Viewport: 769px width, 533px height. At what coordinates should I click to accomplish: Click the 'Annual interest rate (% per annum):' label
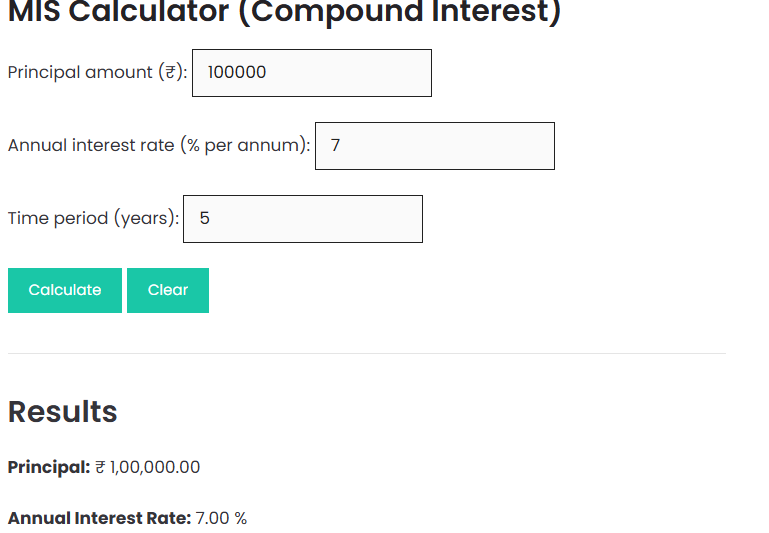(x=159, y=146)
